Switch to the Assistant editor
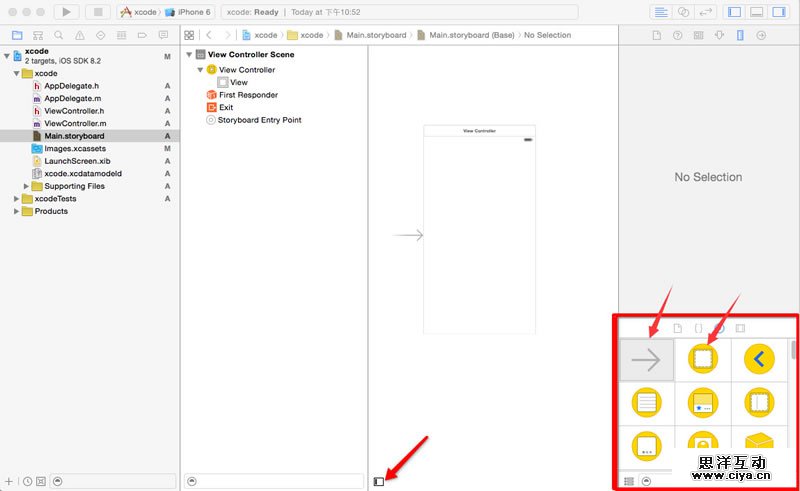Image resolution: width=800 pixels, height=491 pixels. (684, 12)
